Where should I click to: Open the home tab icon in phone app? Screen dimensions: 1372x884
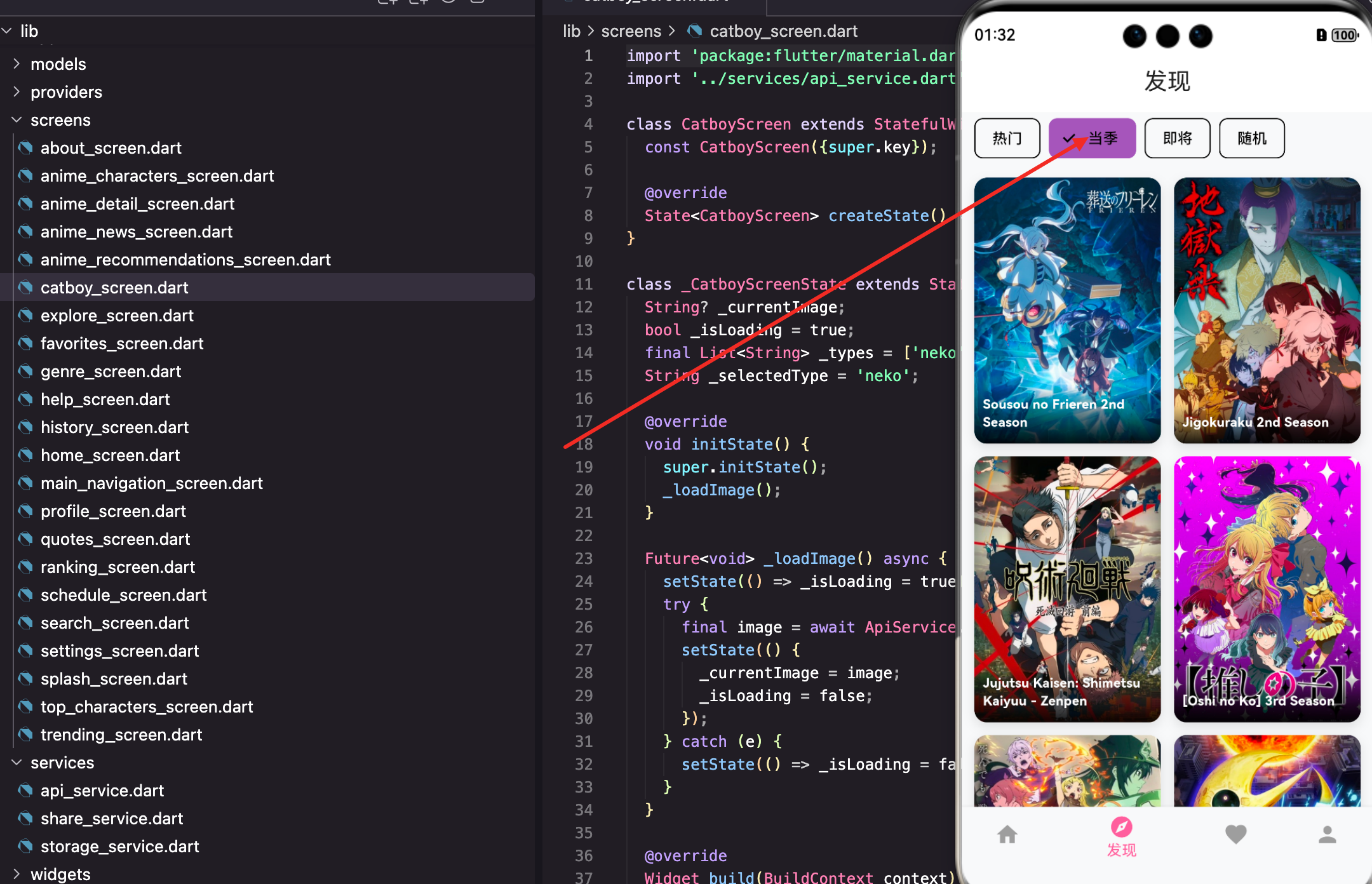1007,834
